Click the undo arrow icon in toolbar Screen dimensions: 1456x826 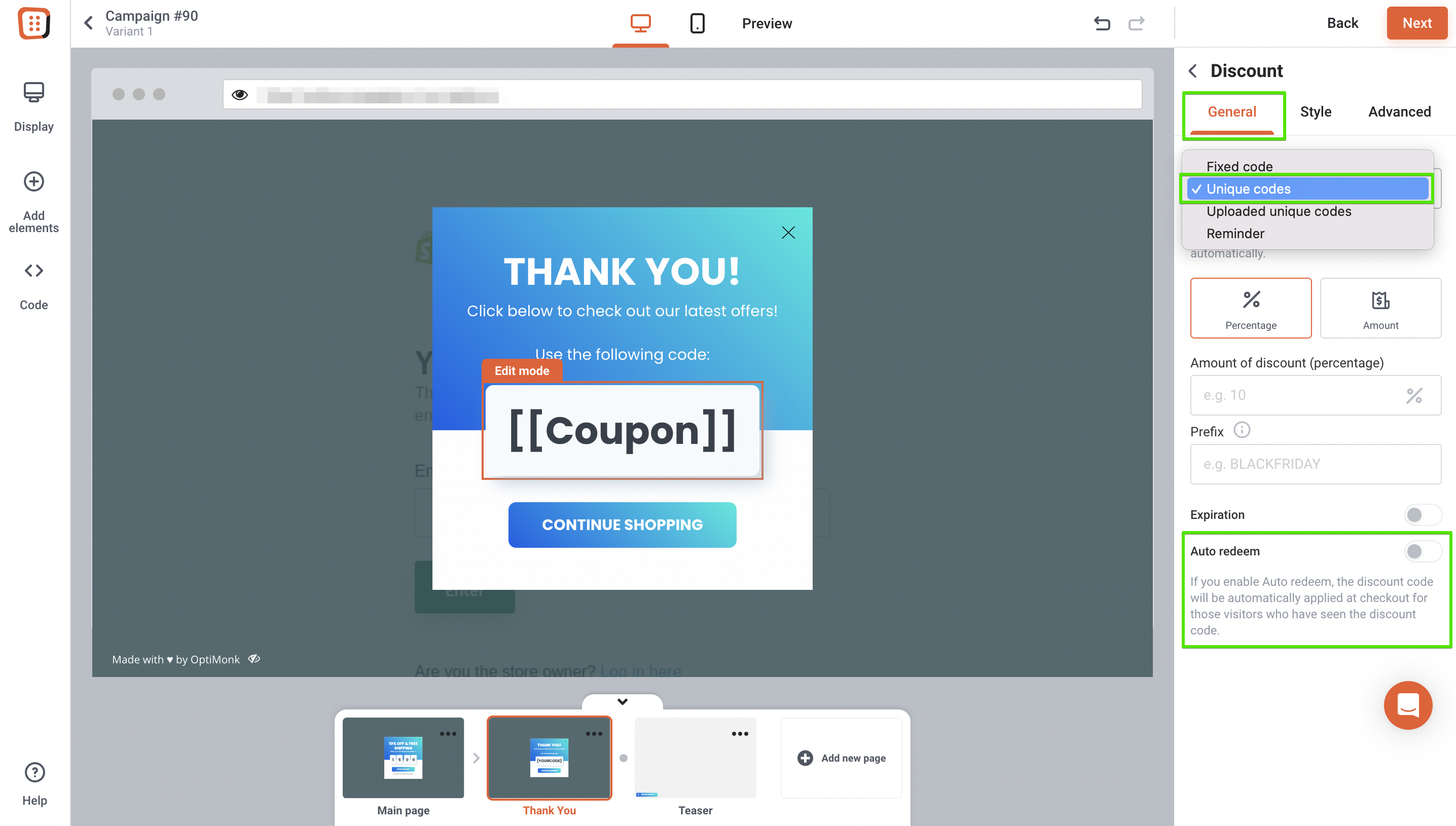pyautogui.click(x=1102, y=23)
